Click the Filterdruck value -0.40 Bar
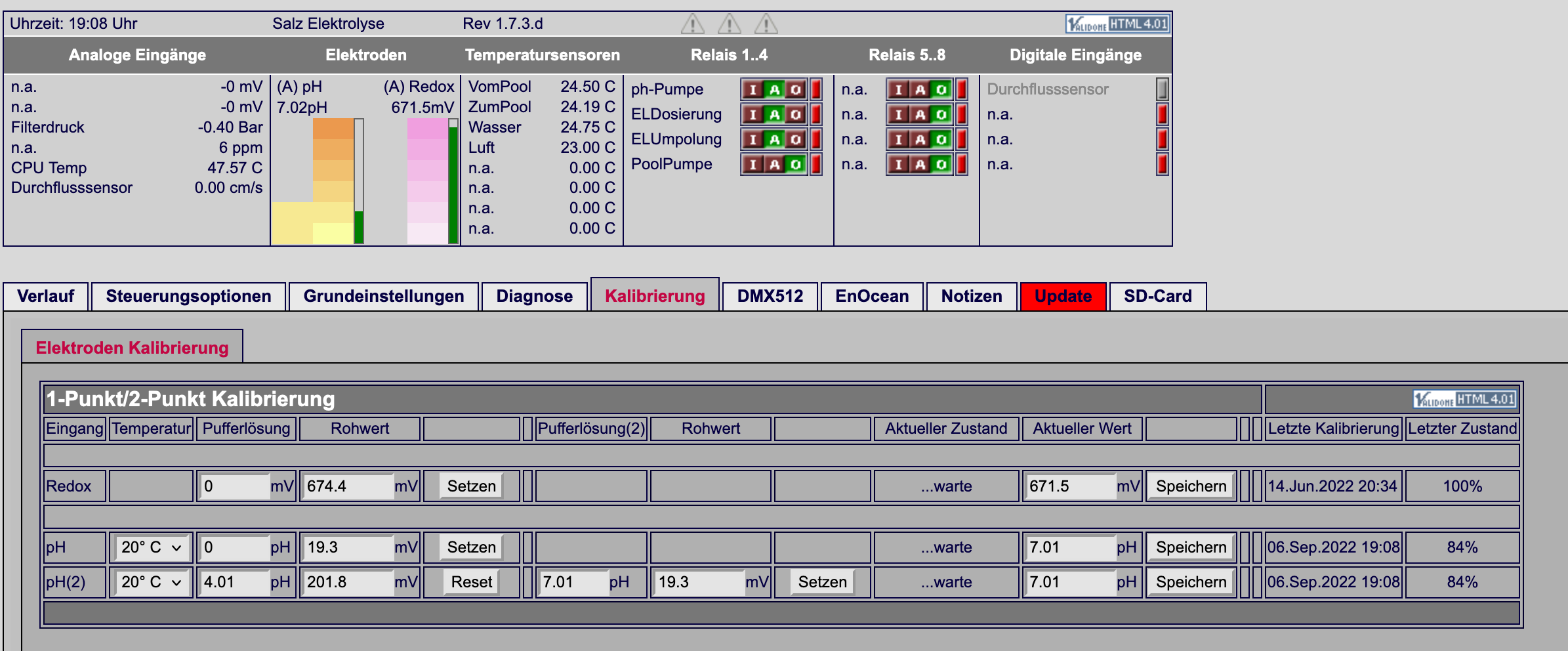This screenshot has height=651, width=1568. click(230, 127)
